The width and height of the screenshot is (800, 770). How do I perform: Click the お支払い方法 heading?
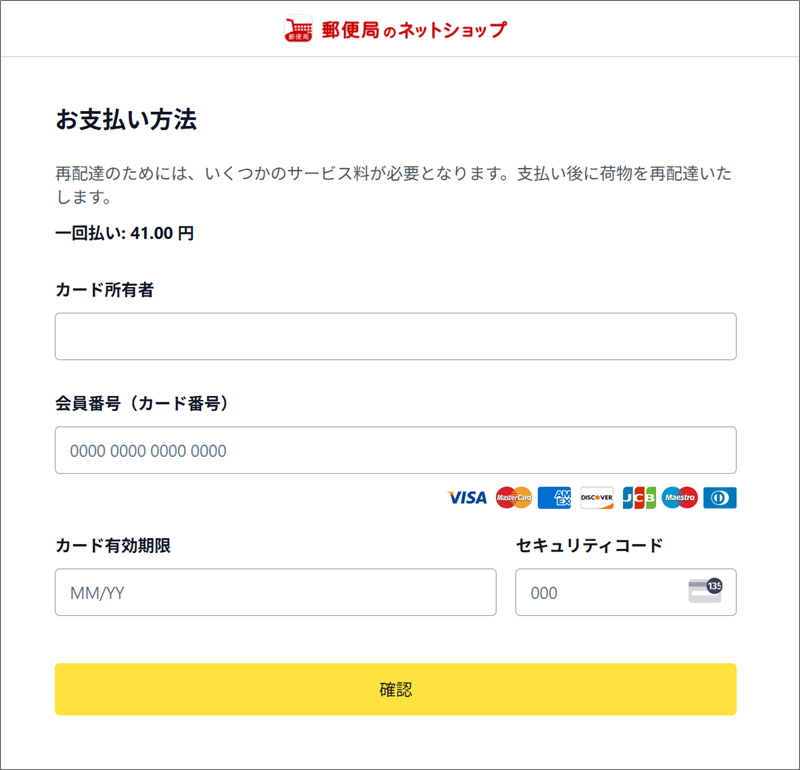pyautogui.click(x=126, y=119)
